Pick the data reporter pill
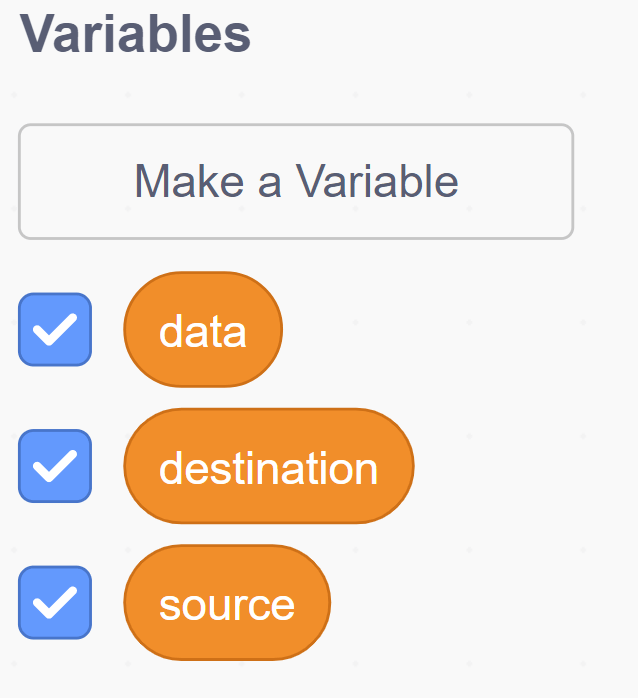 [x=203, y=330]
